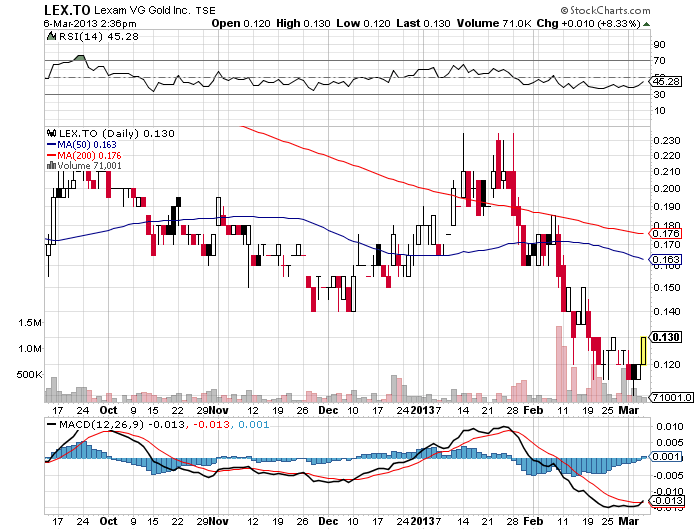Click Mar on the MACD panel date axis

coord(629,522)
